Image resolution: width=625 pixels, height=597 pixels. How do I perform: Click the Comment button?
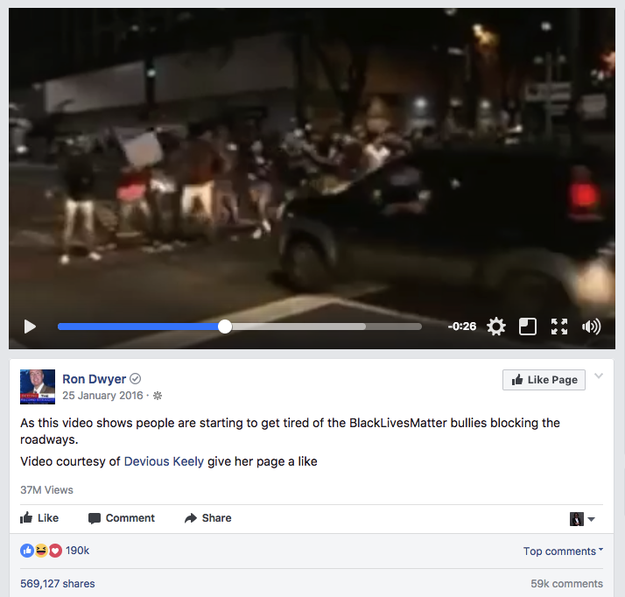[121, 518]
